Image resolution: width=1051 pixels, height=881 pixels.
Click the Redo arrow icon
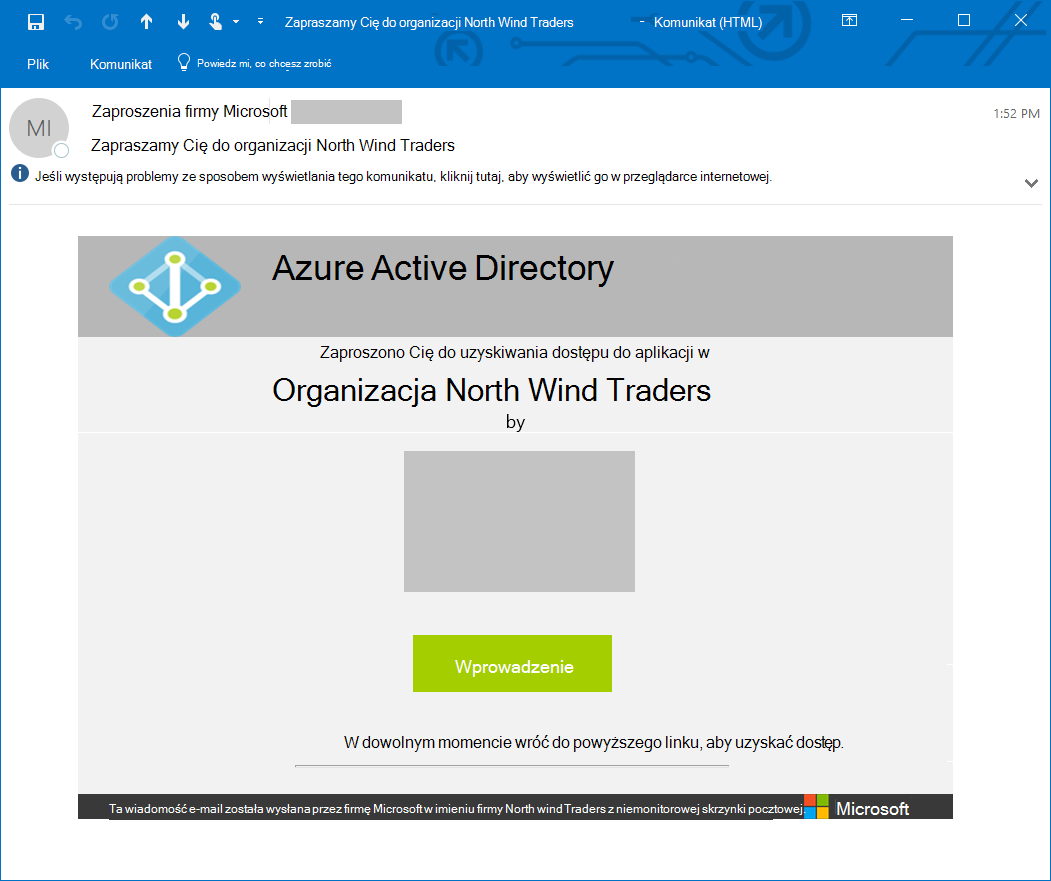pyautogui.click(x=110, y=22)
